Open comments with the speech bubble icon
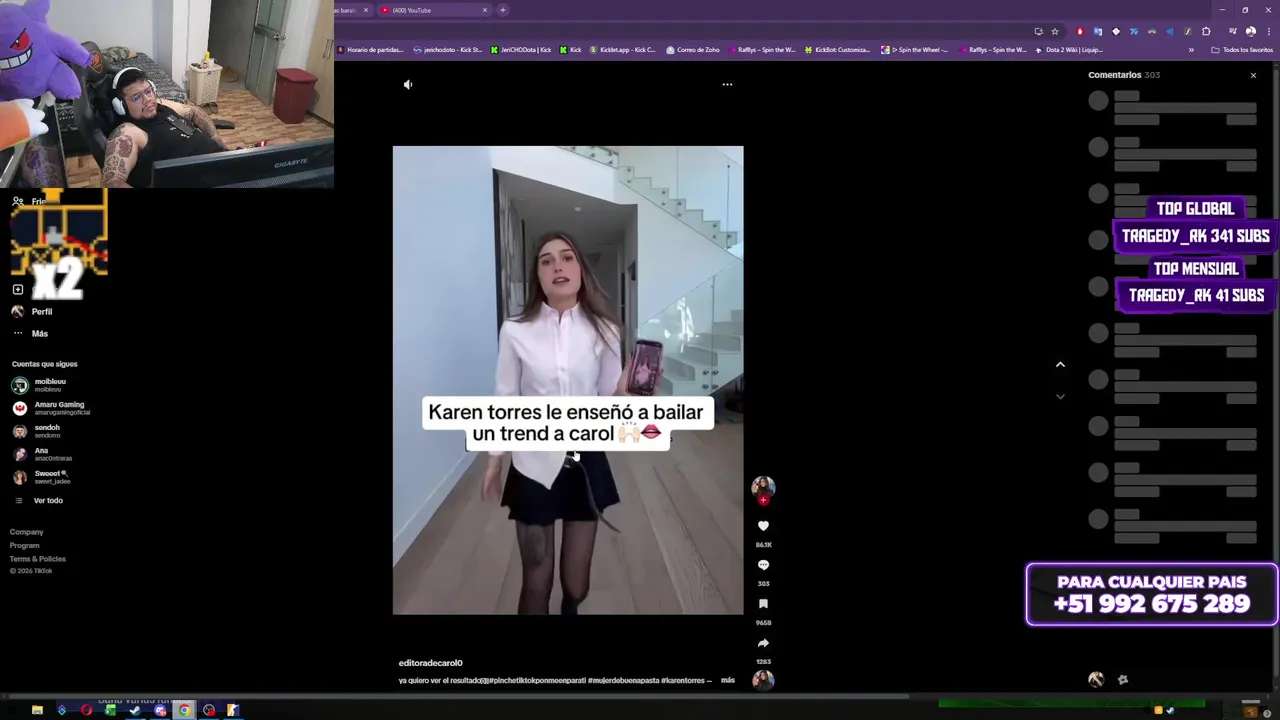 point(763,565)
